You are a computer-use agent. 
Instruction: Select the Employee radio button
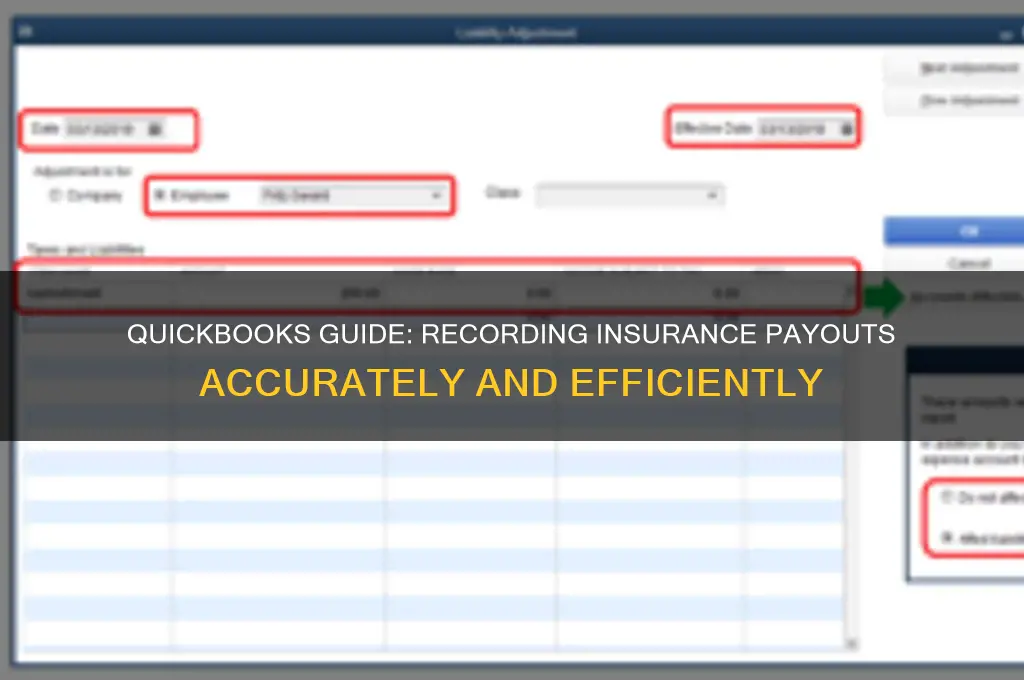tap(159, 195)
